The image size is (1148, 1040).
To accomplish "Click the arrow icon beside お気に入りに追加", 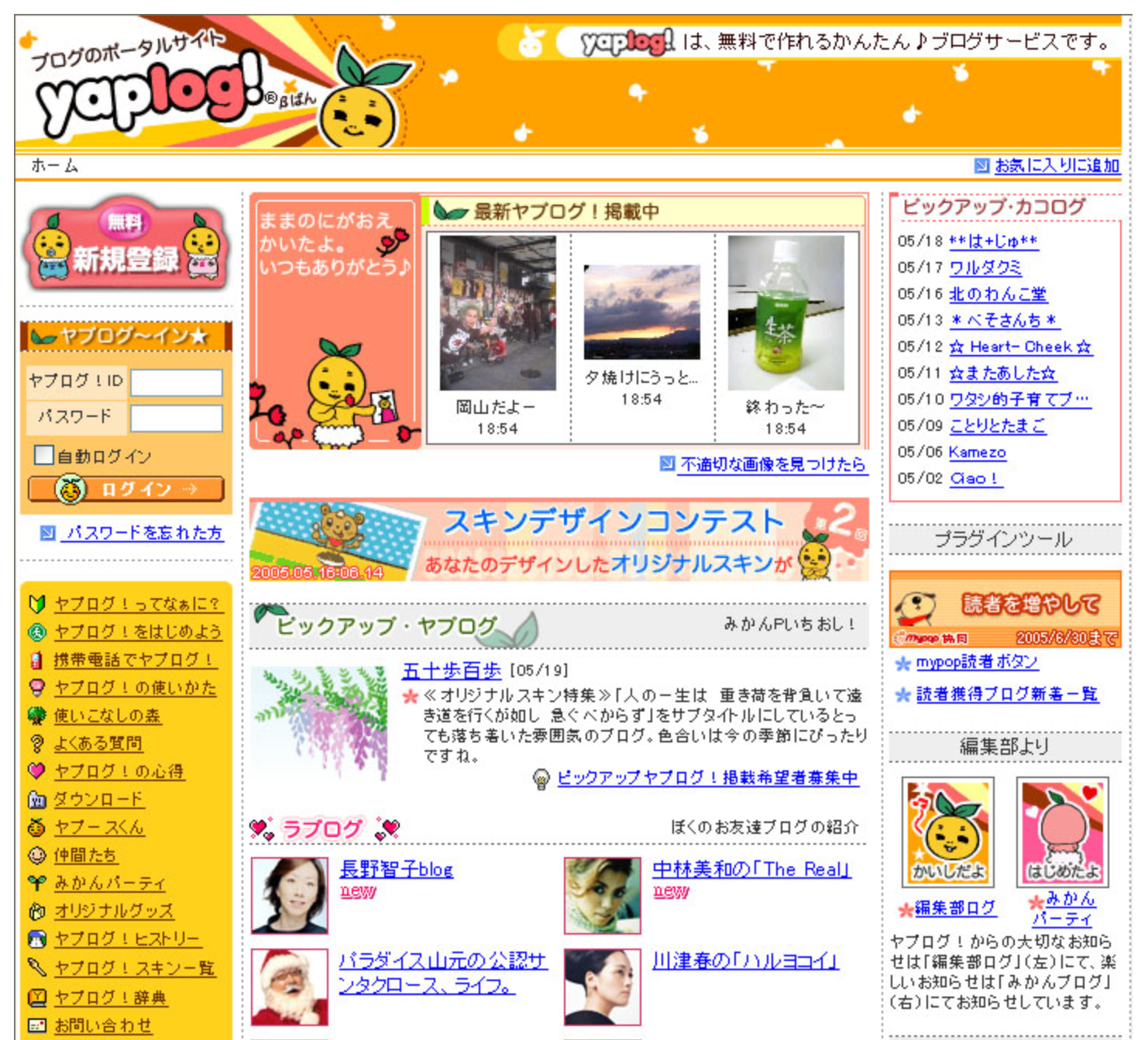I will click(981, 165).
